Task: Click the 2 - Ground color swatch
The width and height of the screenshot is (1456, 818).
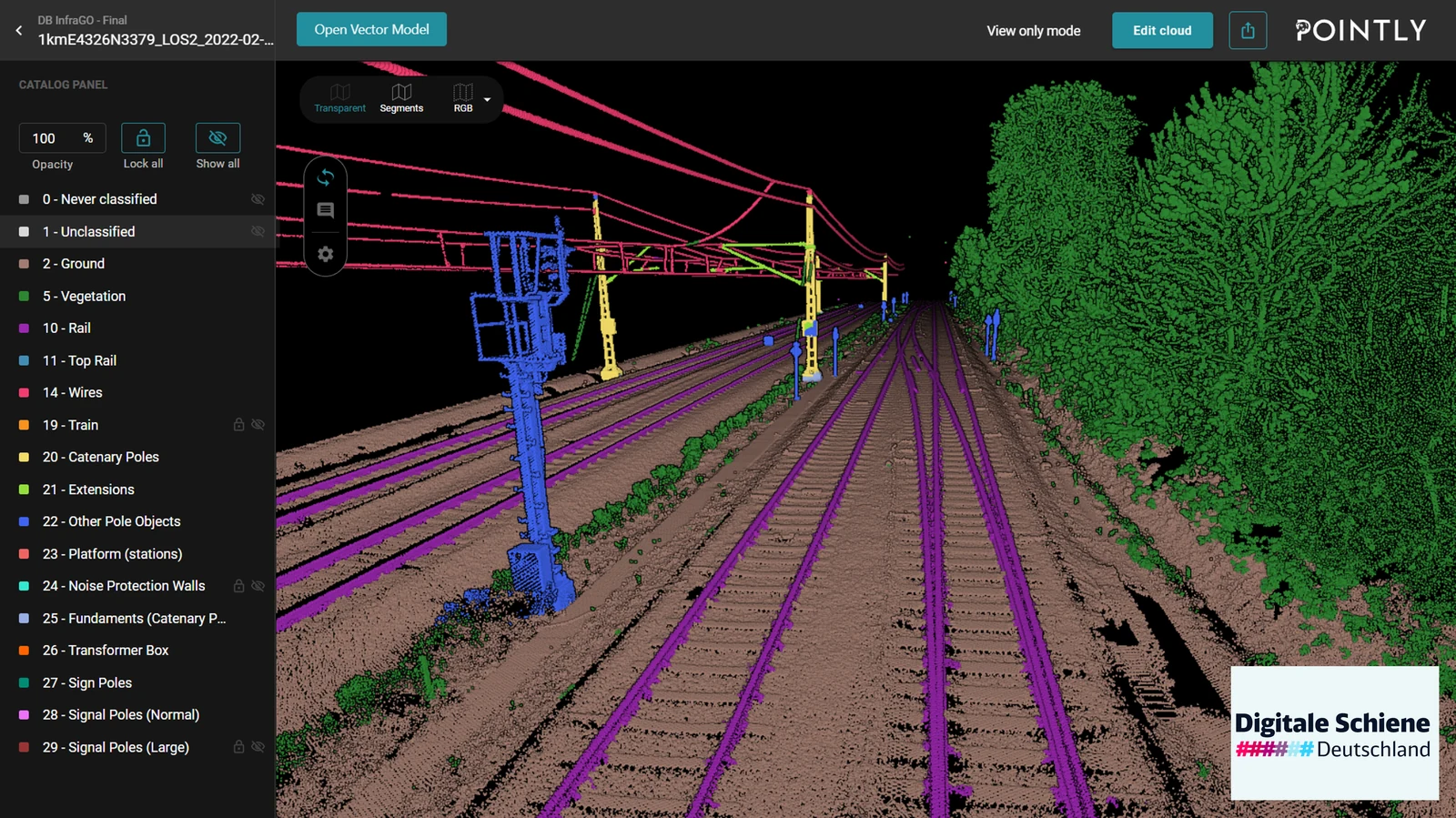Action: click(24, 264)
